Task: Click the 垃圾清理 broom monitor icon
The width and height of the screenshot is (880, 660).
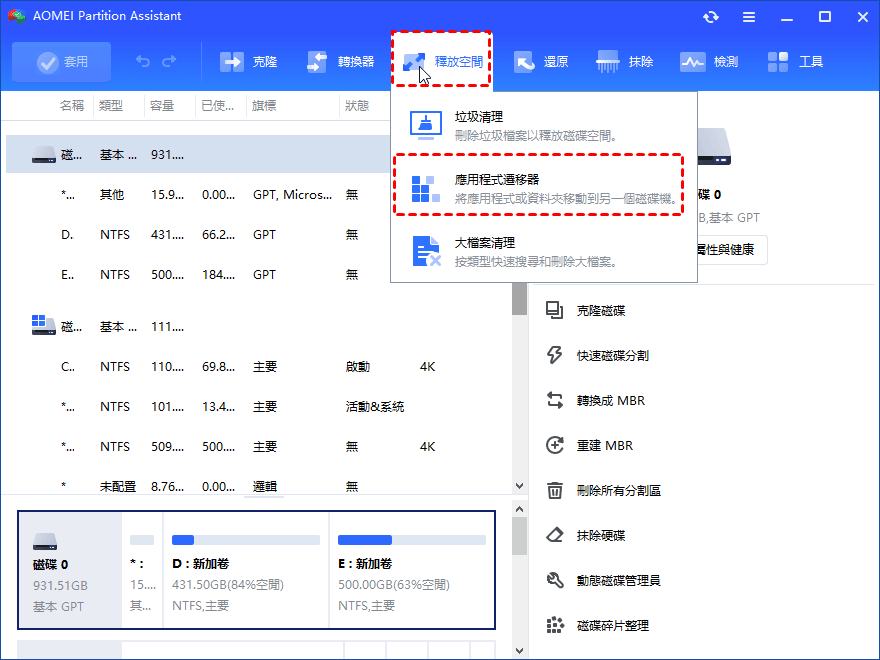Action: (425, 125)
